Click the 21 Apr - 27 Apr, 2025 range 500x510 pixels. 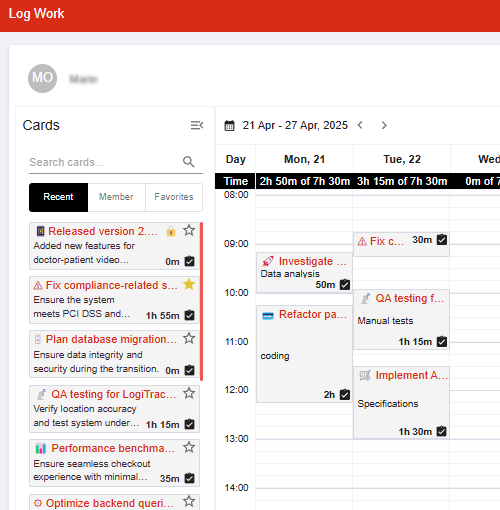(295, 125)
